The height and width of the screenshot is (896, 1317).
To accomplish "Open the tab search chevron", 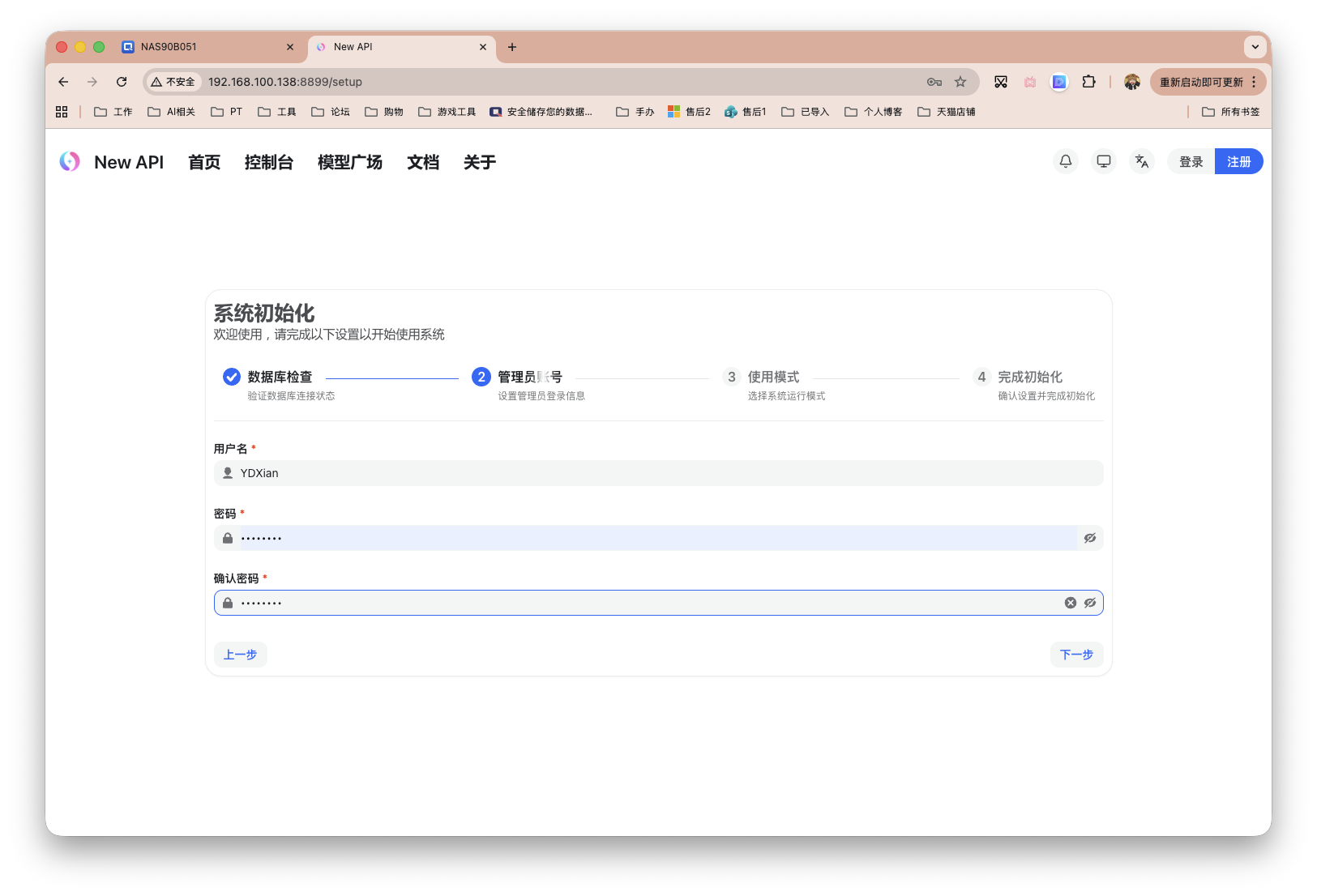I will pos(1255,47).
